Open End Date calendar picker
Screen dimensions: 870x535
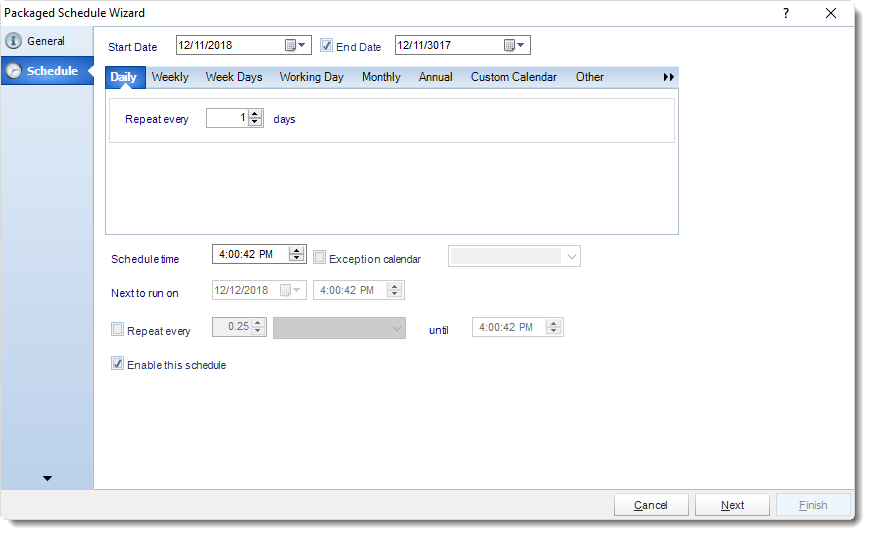tap(514, 45)
